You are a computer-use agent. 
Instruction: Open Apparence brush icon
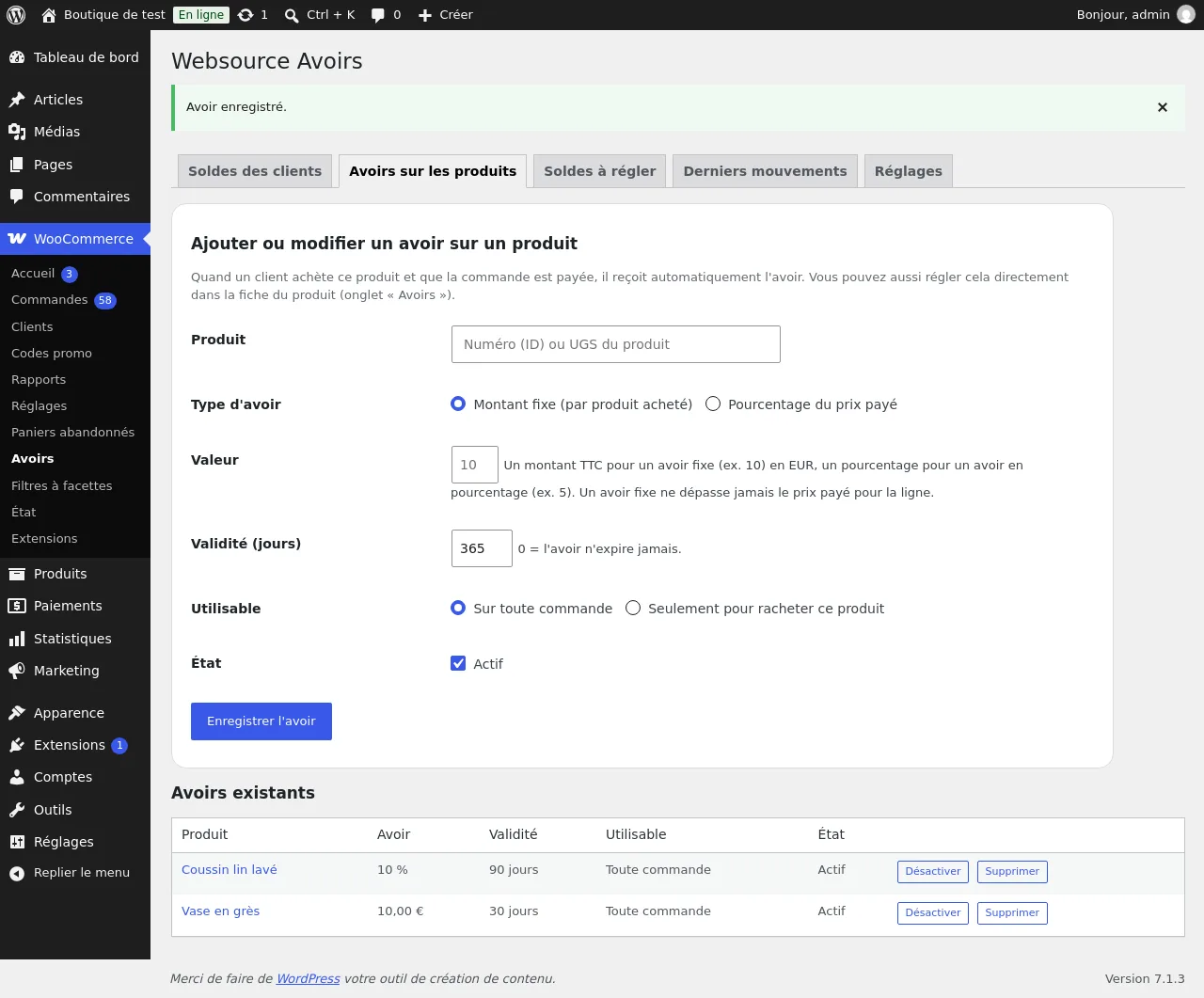tap(17, 713)
